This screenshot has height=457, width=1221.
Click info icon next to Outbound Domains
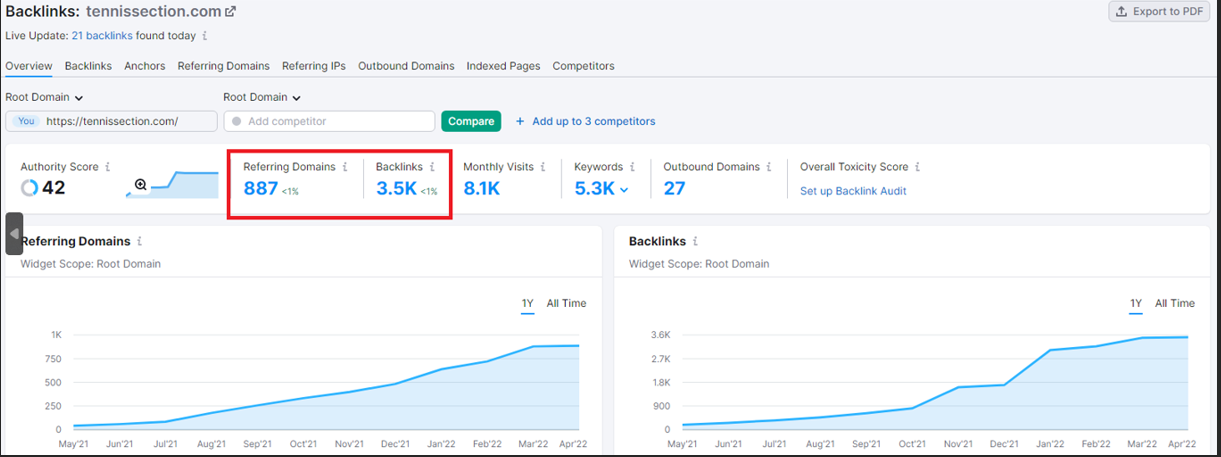click(769, 167)
